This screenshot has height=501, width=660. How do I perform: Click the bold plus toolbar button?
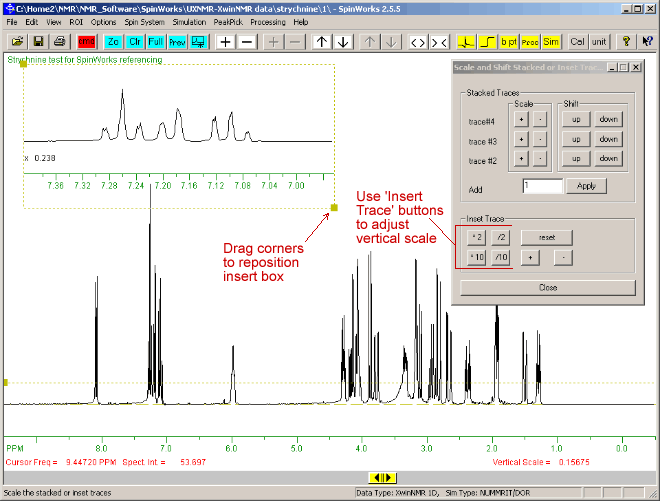[x=226, y=42]
